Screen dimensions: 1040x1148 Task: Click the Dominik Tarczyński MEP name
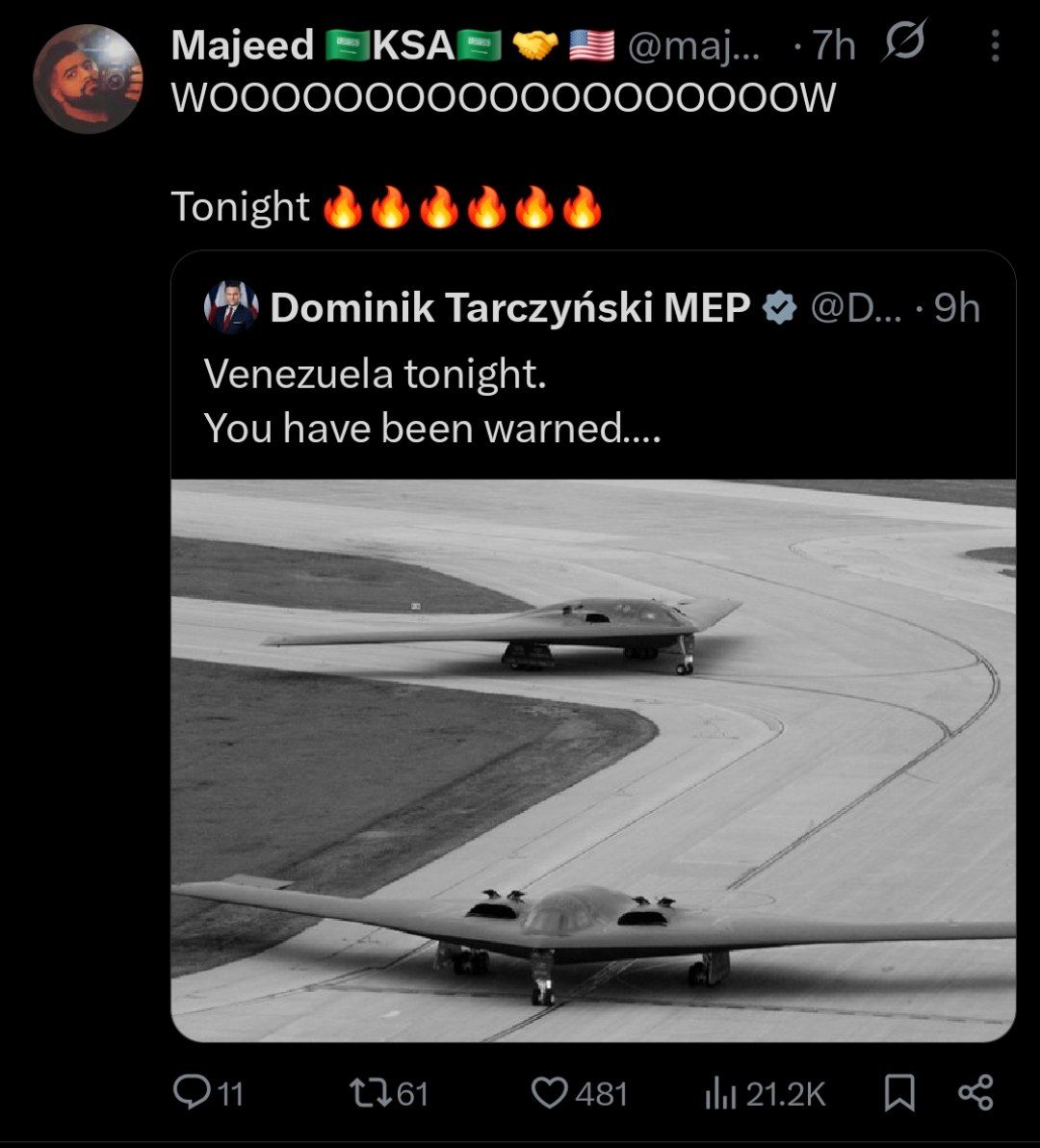point(510,308)
